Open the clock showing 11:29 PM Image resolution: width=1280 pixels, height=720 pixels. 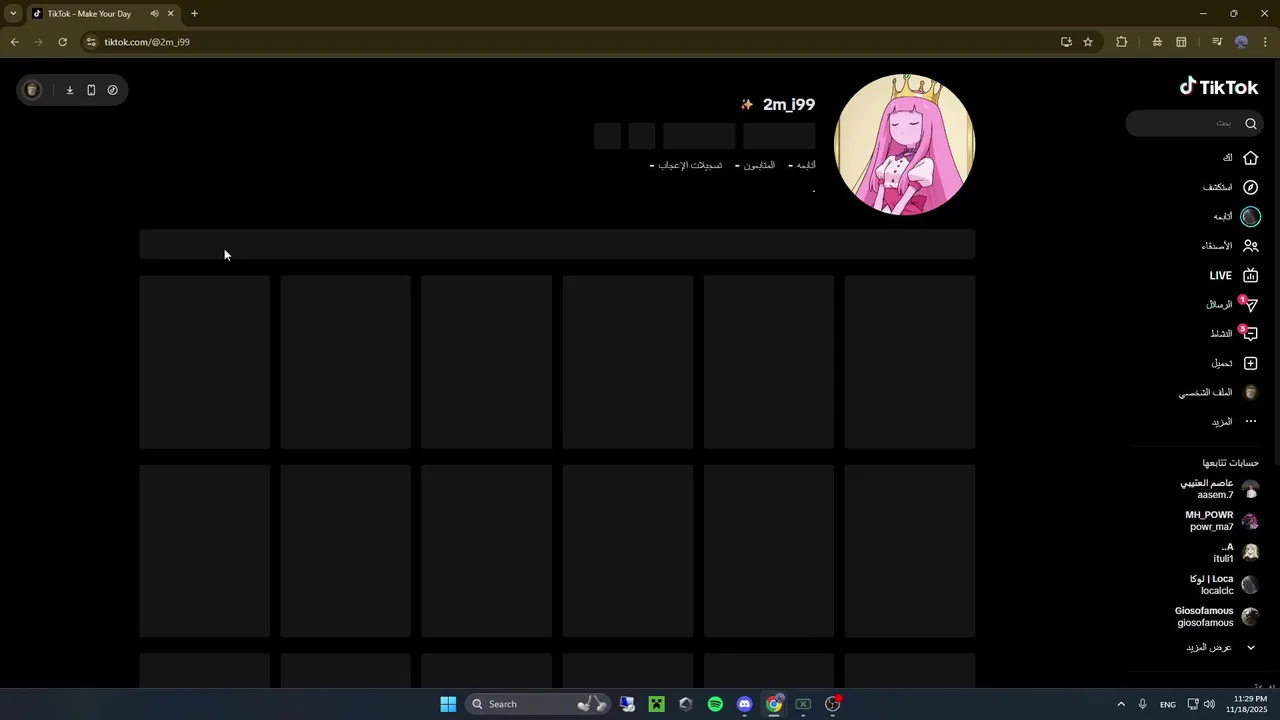[1245, 704]
